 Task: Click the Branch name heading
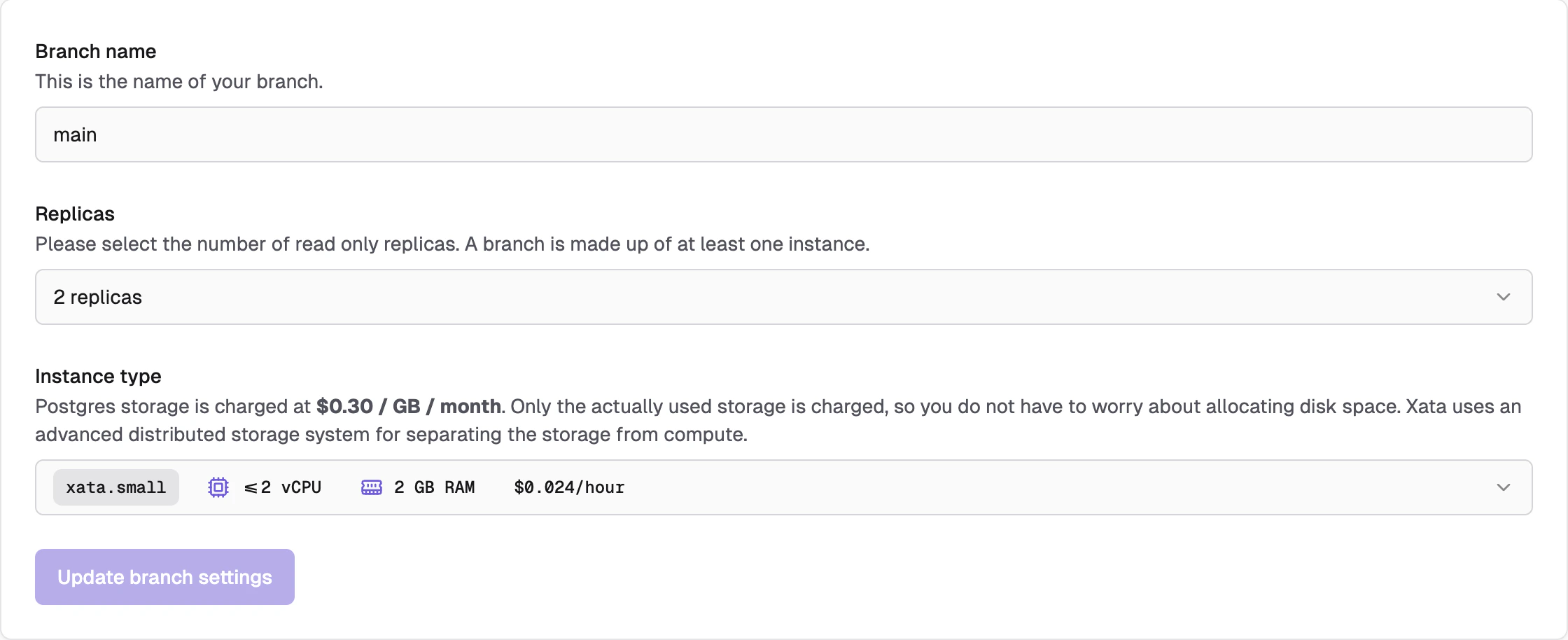point(96,51)
